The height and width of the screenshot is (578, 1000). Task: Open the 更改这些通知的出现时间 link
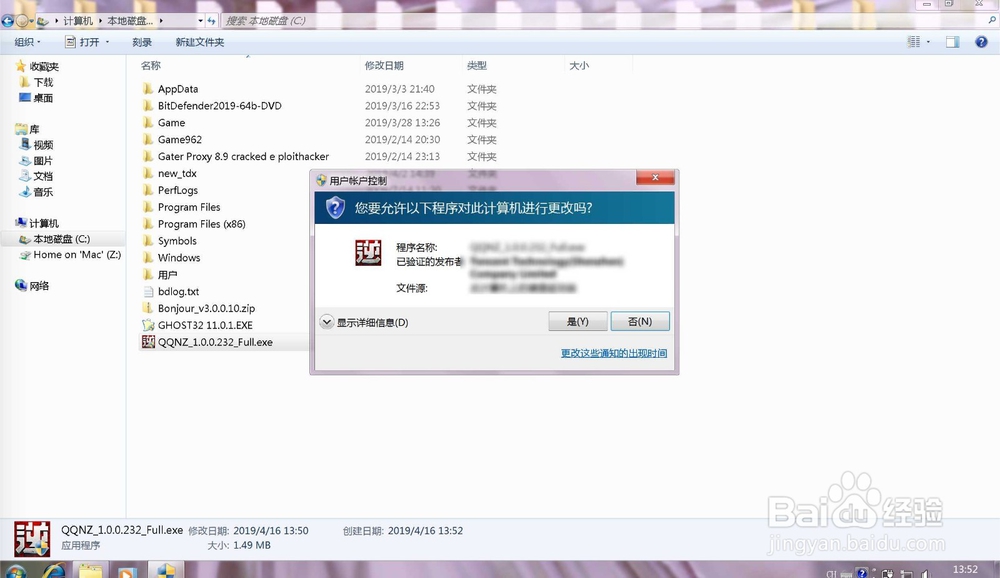pos(614,353)
